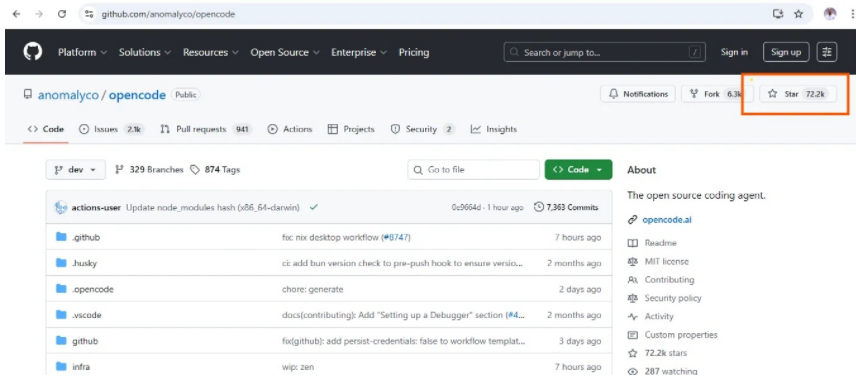Click the actions-user avatar icon

pyautogui.click(x=61, y=207)
